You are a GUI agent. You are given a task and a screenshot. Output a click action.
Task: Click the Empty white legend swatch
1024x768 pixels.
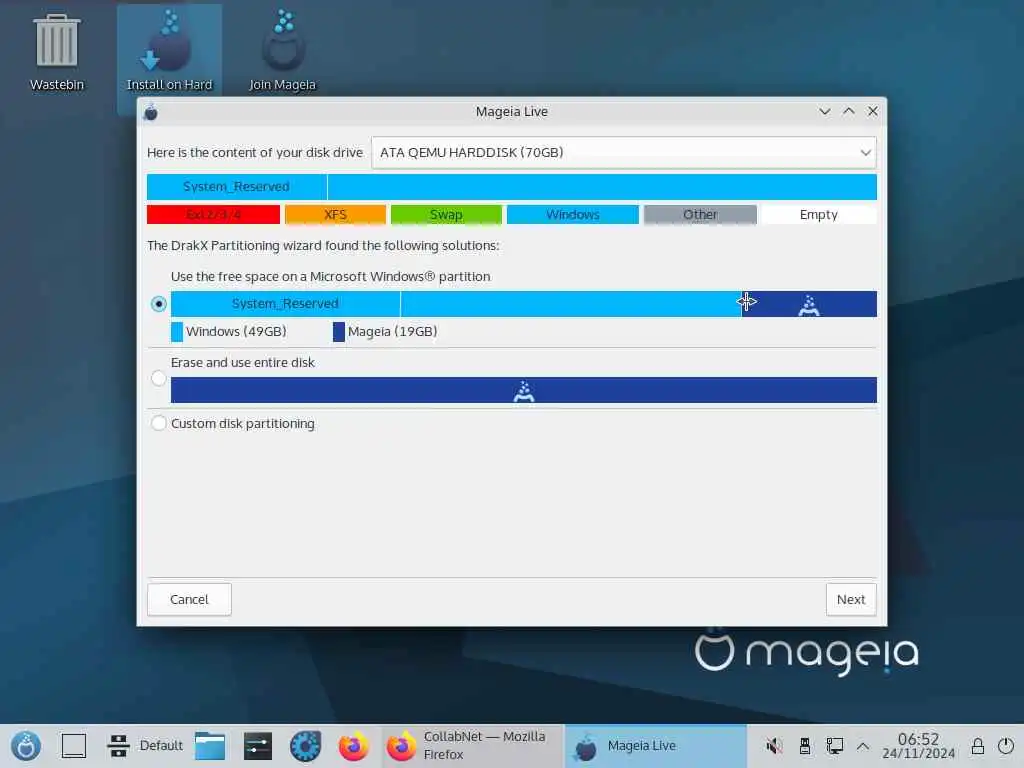(819, 214)
